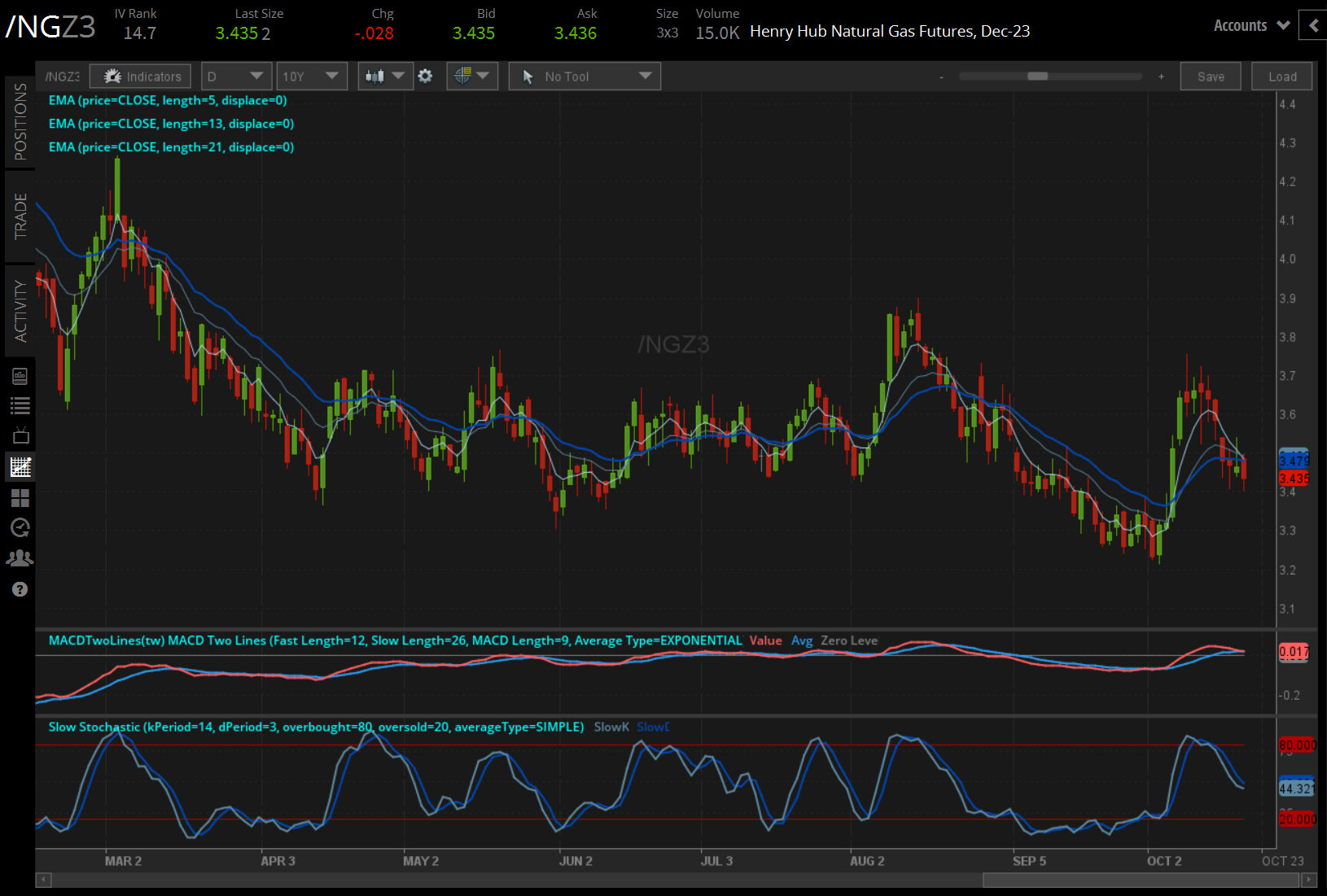Open the live TV icon

(20, 435)
